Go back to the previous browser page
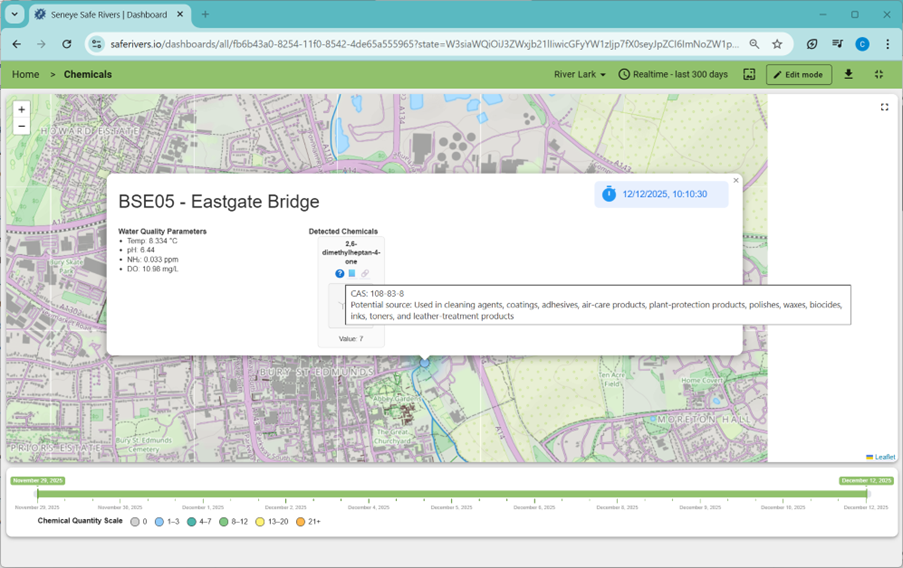The height and width of the screenshot is (568, 903). coord(16,44)
